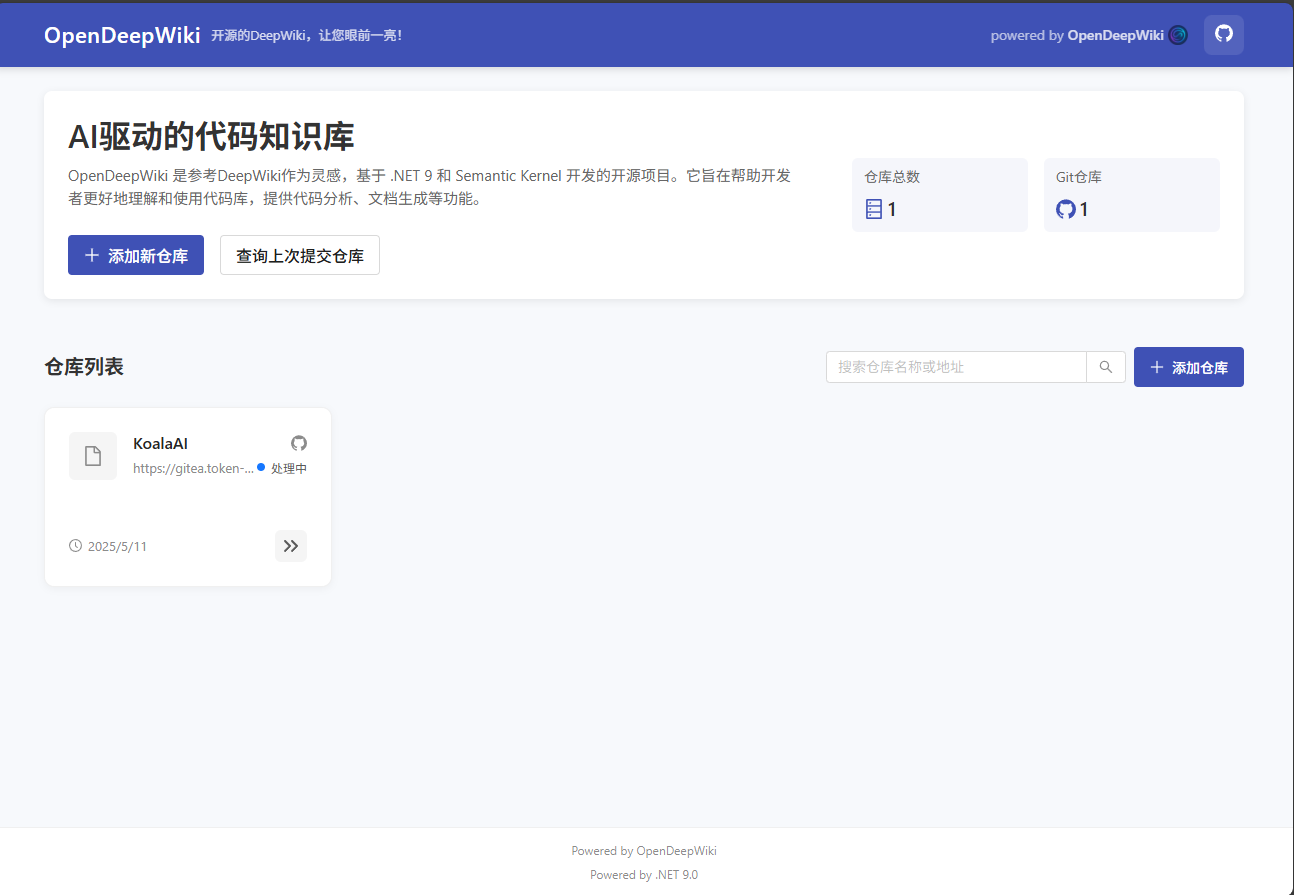Click the 添加仓库 button beside search
The image size is (1294, 895).
[x=1189, y=367]
